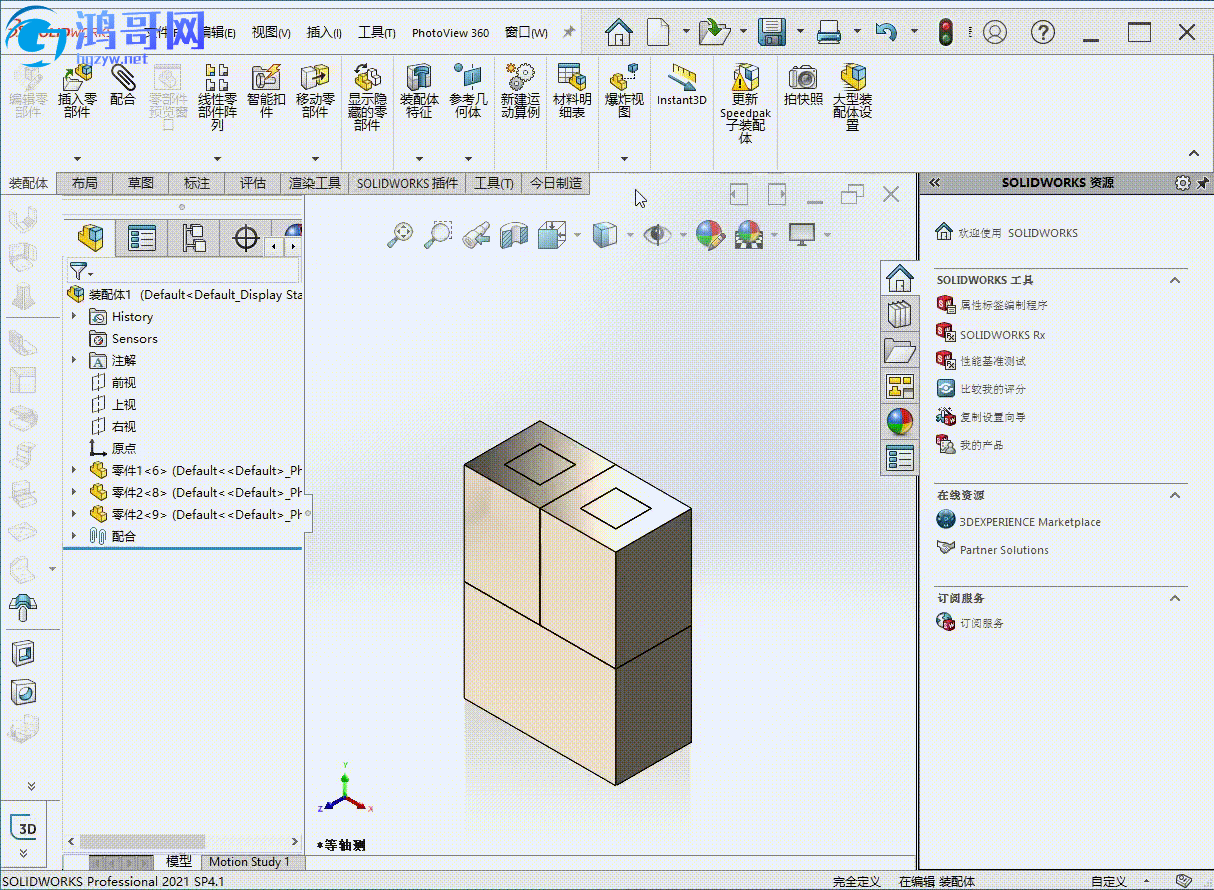The width and height of the screenshot is (1214, 890).
Task: Open the Design Library tab in the task pane
Action: 900,314
